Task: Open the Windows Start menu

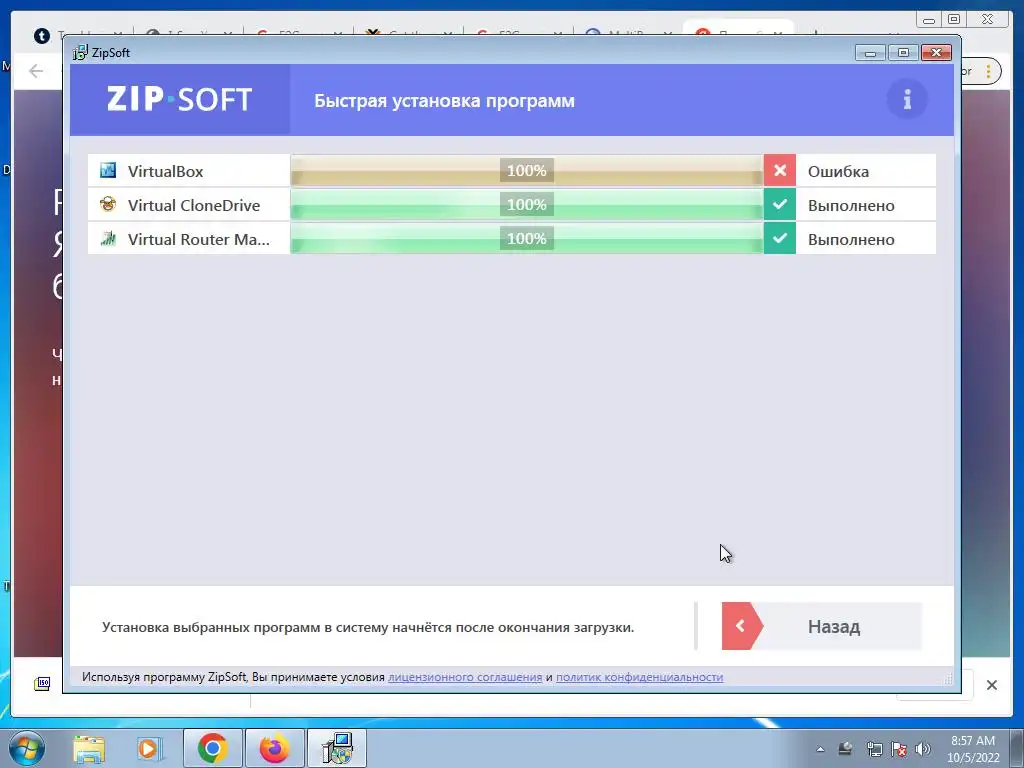Action: coord(27,748)
